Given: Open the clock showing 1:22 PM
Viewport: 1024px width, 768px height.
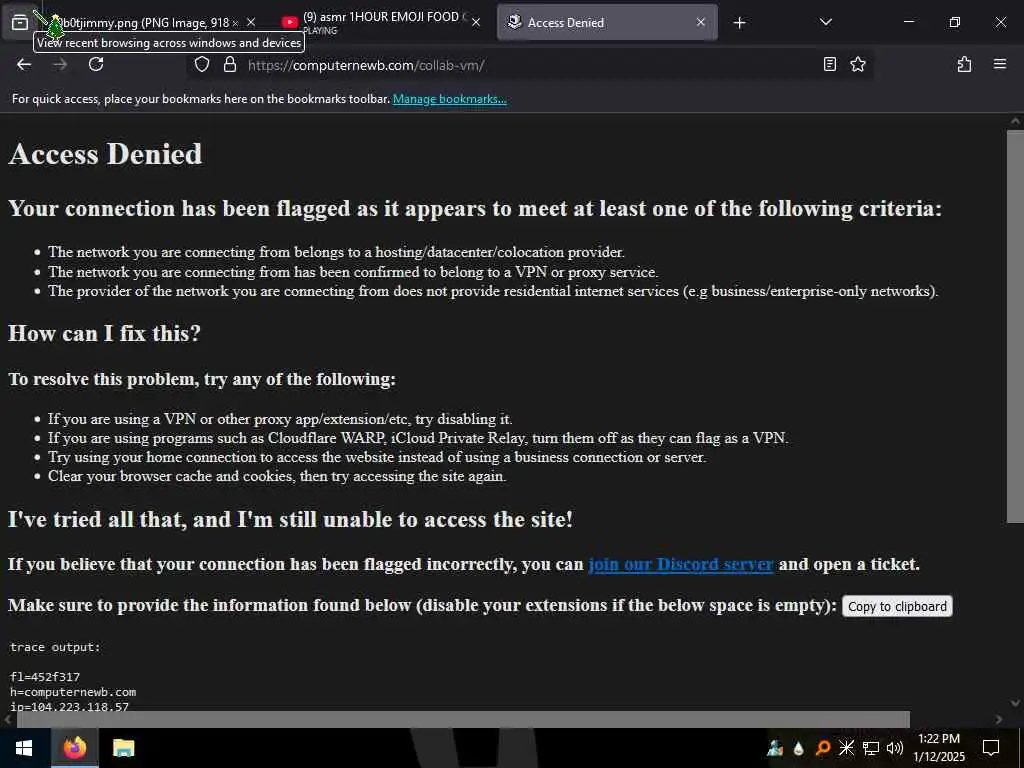Looking at the screenshot, I should tap(939, 748).
